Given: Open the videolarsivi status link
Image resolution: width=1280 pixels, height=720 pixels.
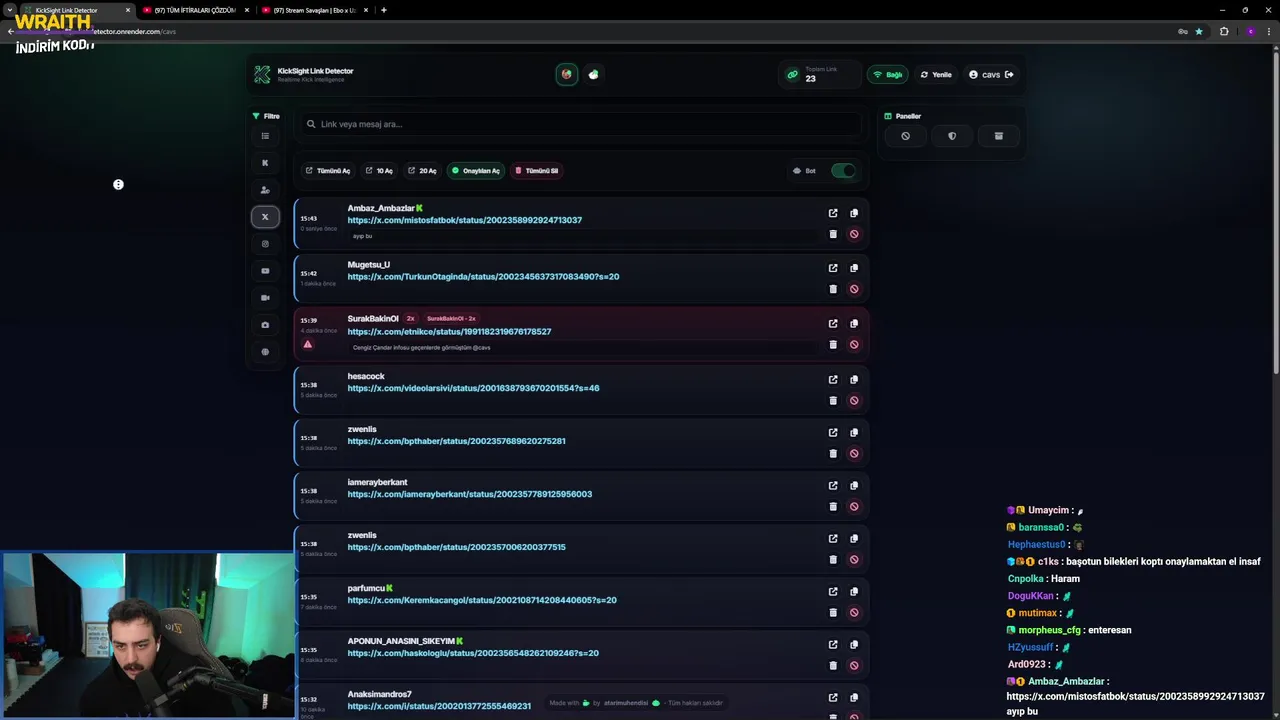Looking at the screenshot, I should click(x=473, y=388).
